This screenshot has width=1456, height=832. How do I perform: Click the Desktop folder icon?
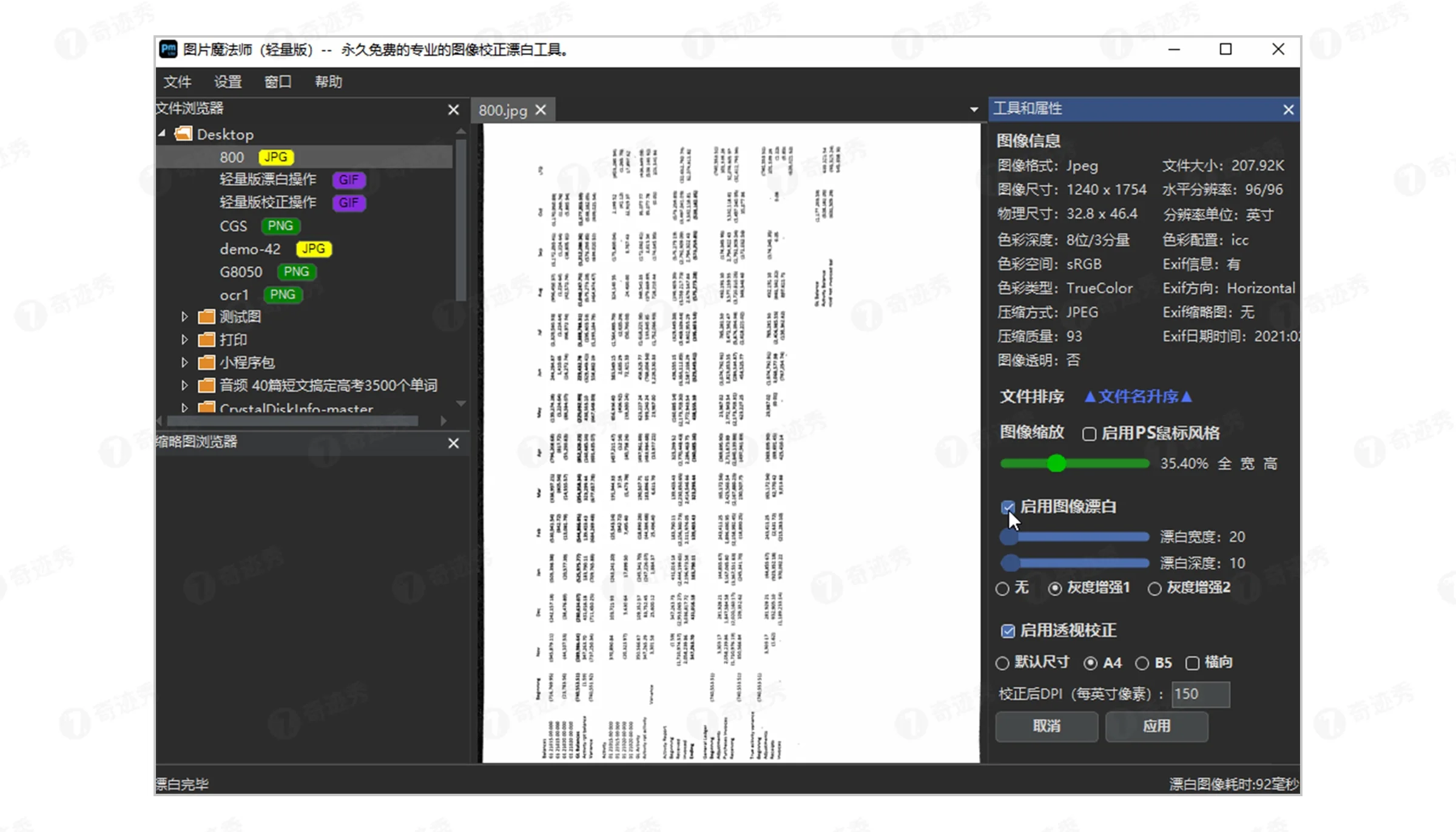click(183, 134)
